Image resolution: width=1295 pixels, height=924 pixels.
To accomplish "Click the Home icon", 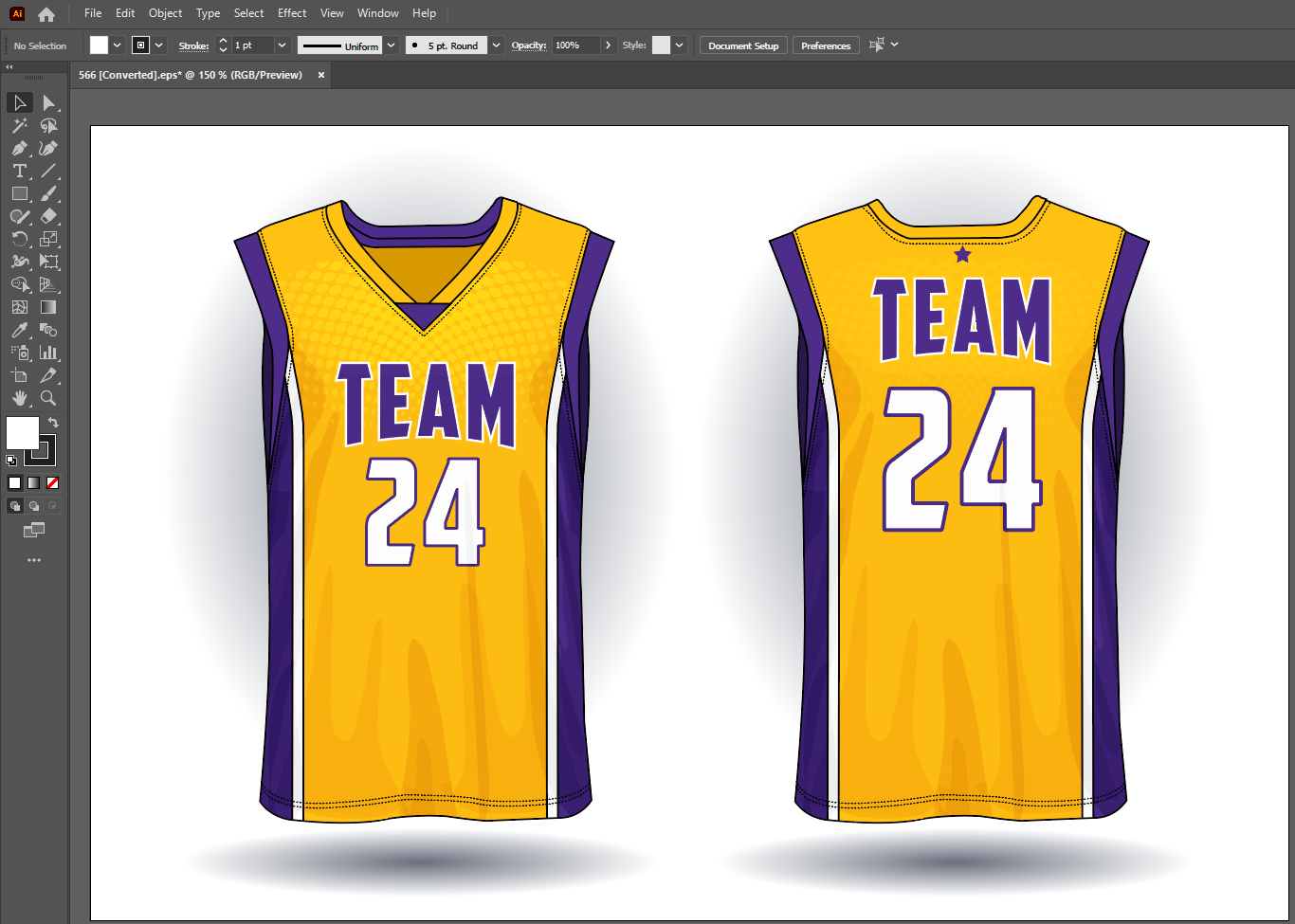I will (x=46, y=14).
